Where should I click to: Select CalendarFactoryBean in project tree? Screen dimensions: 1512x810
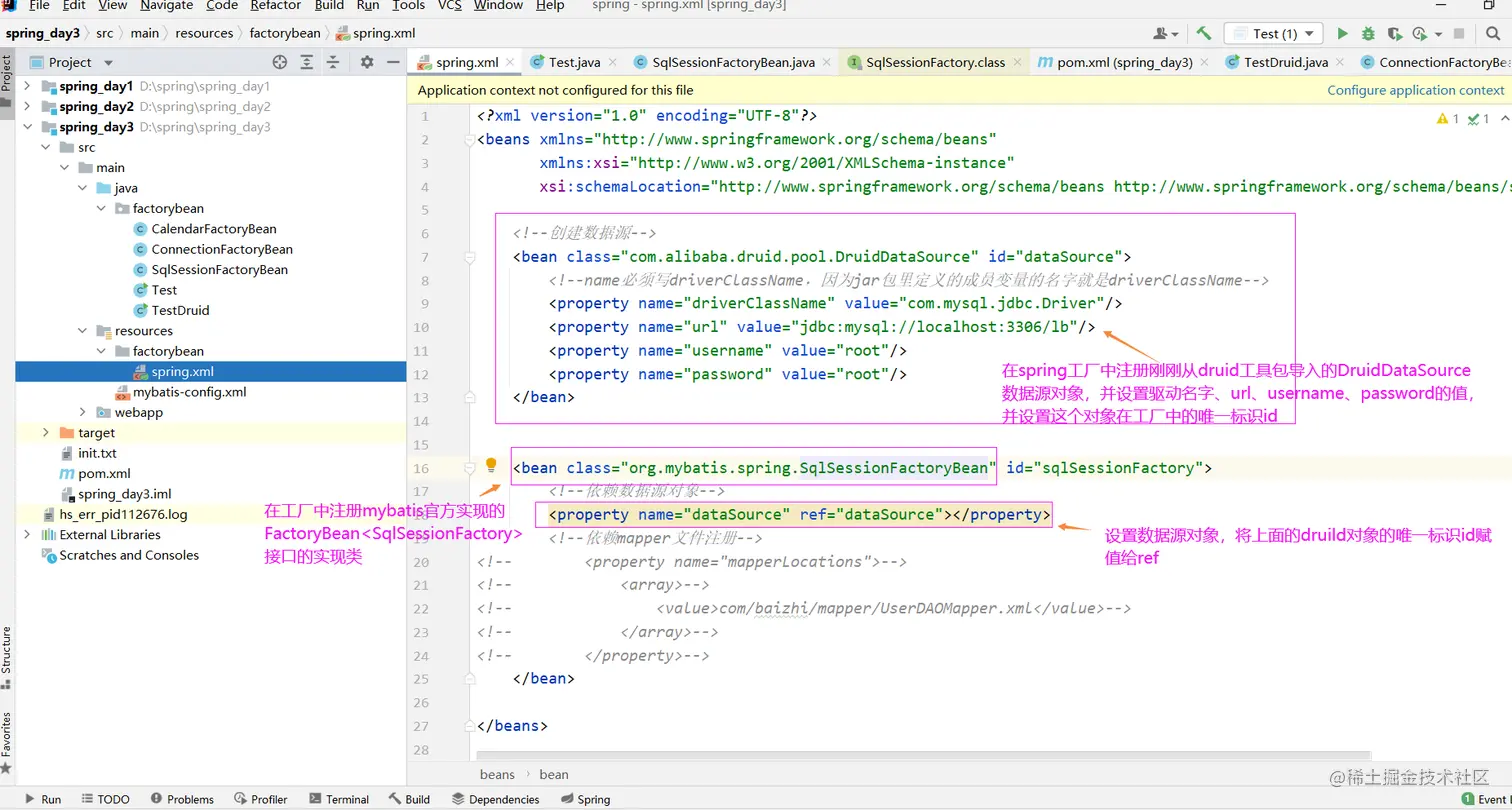tap(214, 229)
